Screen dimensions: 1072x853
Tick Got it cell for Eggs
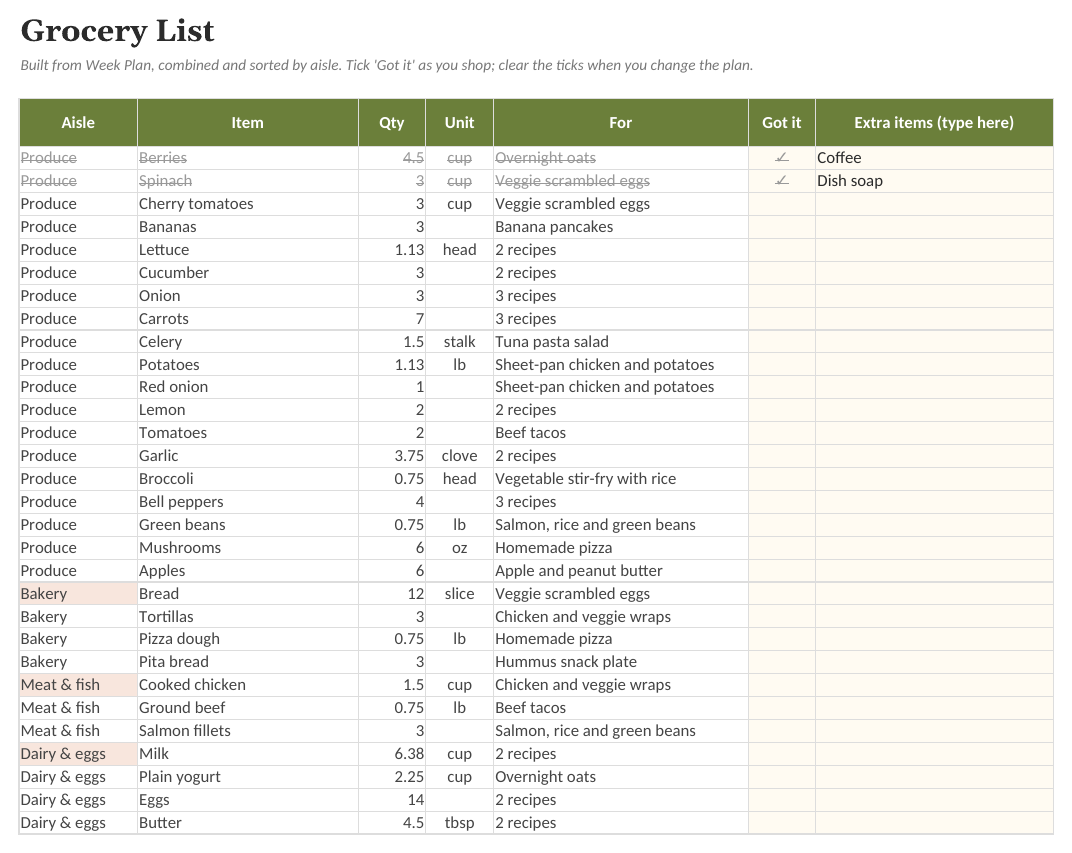pyautogui.click(x=781, y=800)
